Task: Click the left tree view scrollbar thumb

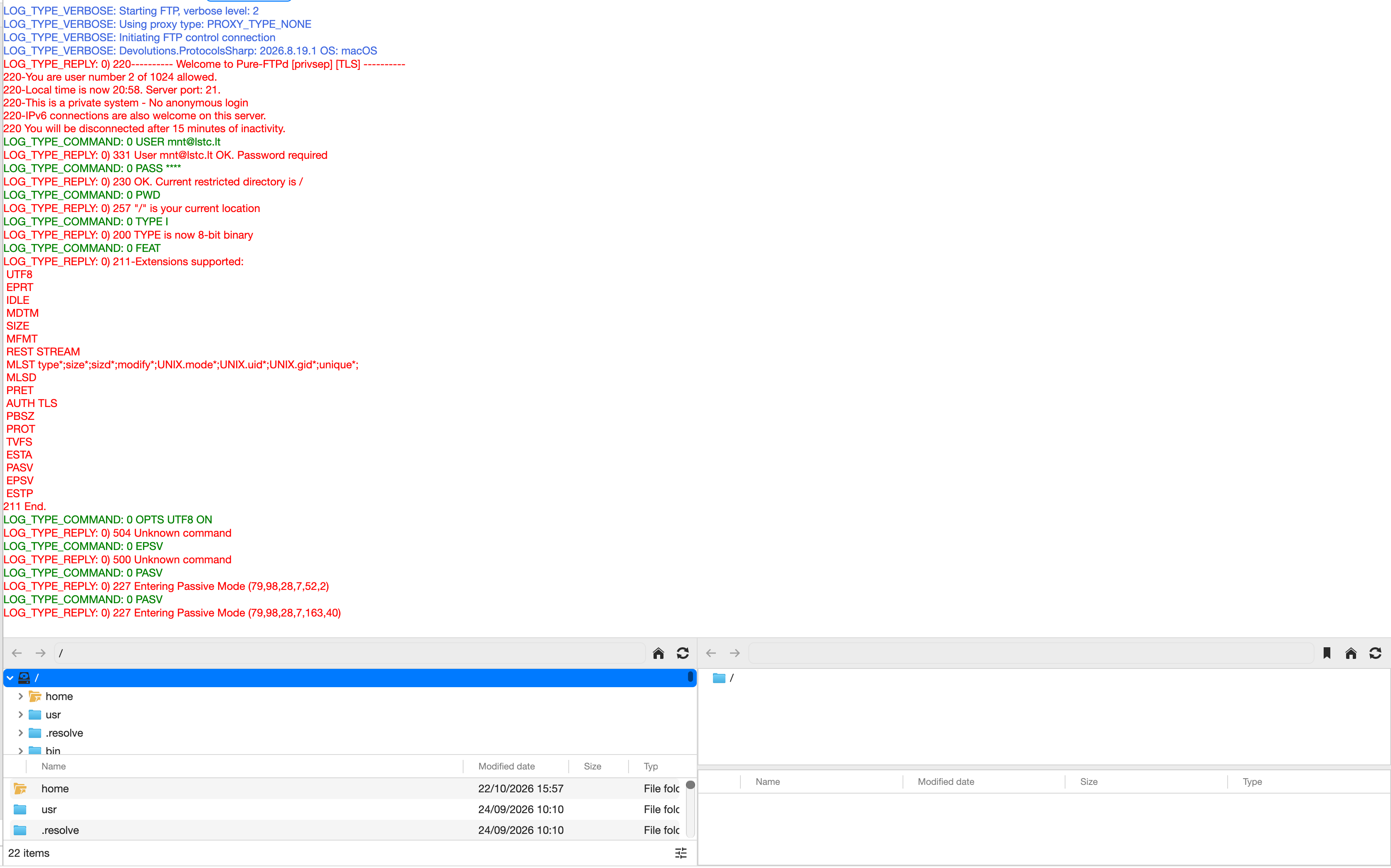Action: pyautogui.click(x=691, y=677)
